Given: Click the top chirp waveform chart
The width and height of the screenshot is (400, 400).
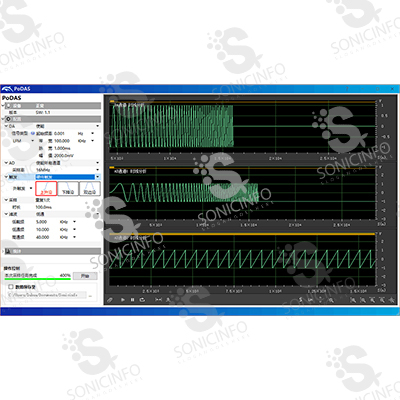Looking at the screenshot, I should tap(243, 127).
